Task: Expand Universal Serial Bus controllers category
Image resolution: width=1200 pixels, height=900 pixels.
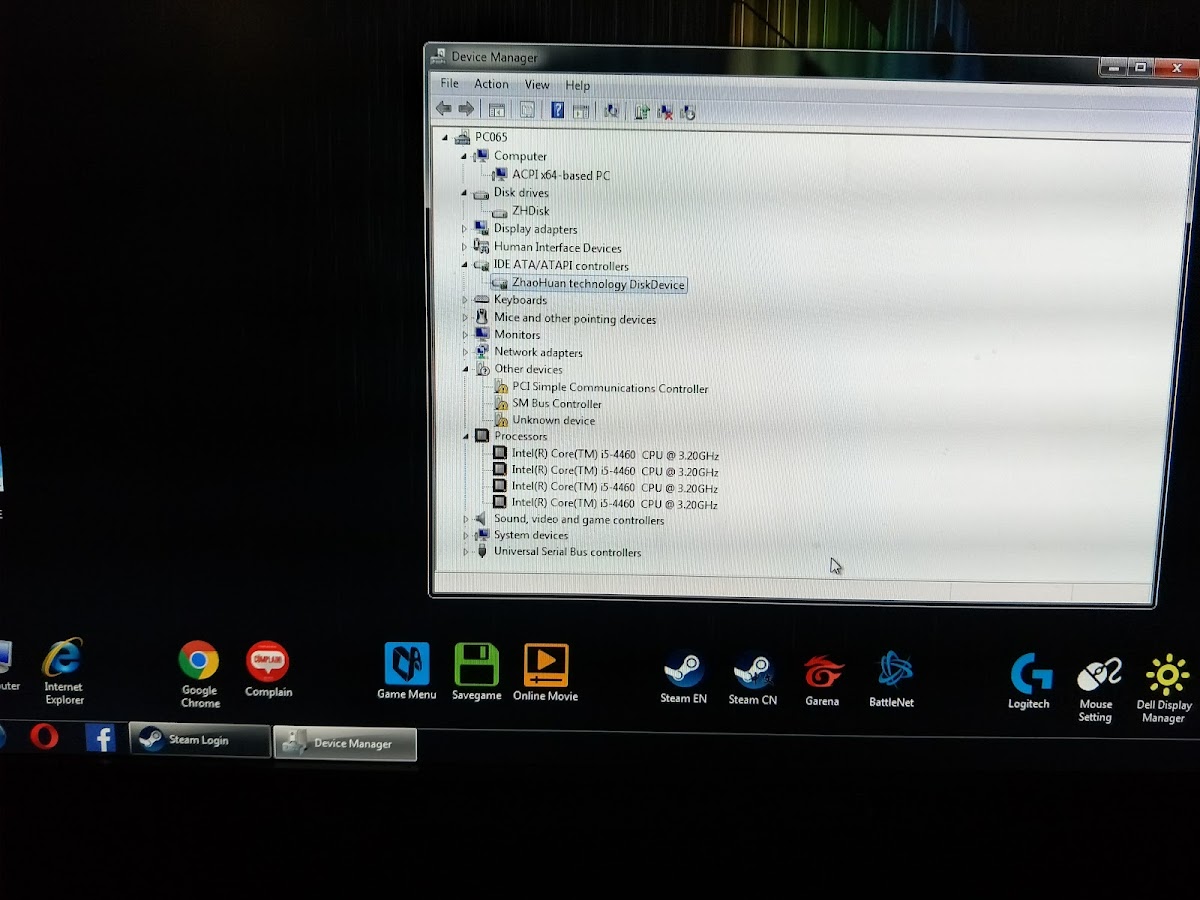Action: [466, 552]
